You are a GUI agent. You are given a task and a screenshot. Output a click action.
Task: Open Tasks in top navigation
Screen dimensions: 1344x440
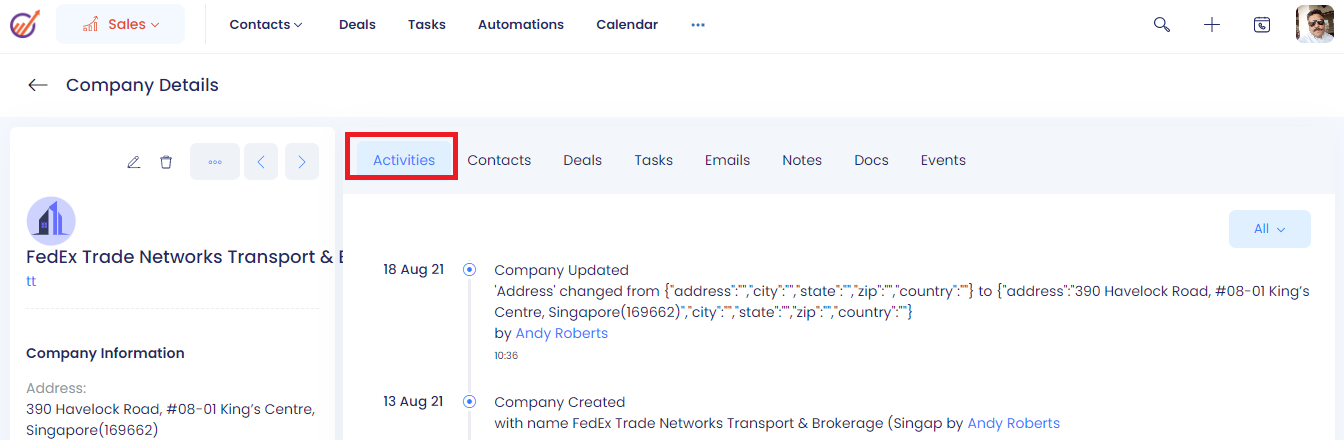point(427,24)
